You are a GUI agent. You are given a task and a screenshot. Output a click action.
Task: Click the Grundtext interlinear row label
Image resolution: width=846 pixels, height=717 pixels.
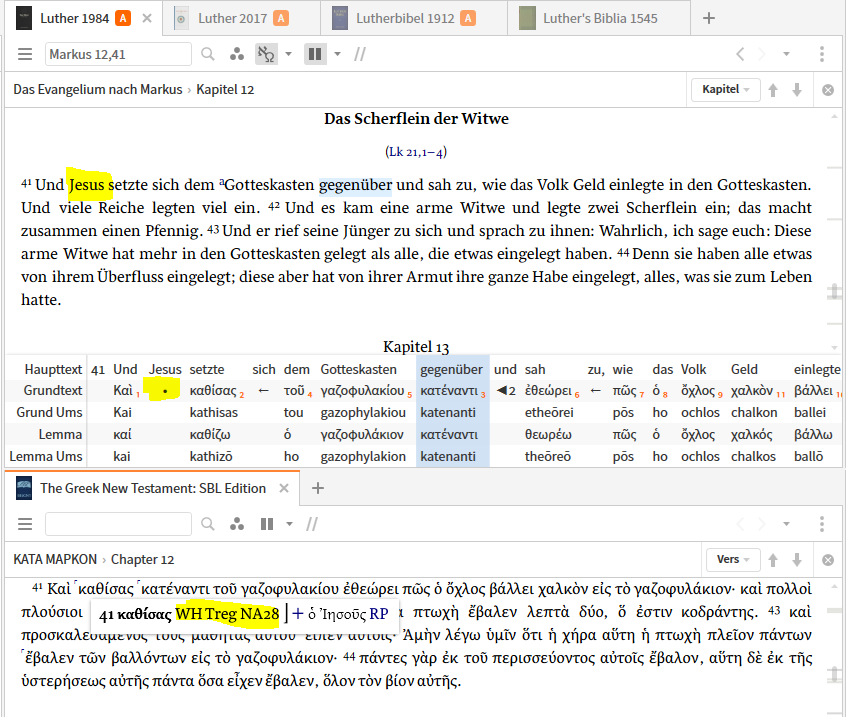[53, 391]
